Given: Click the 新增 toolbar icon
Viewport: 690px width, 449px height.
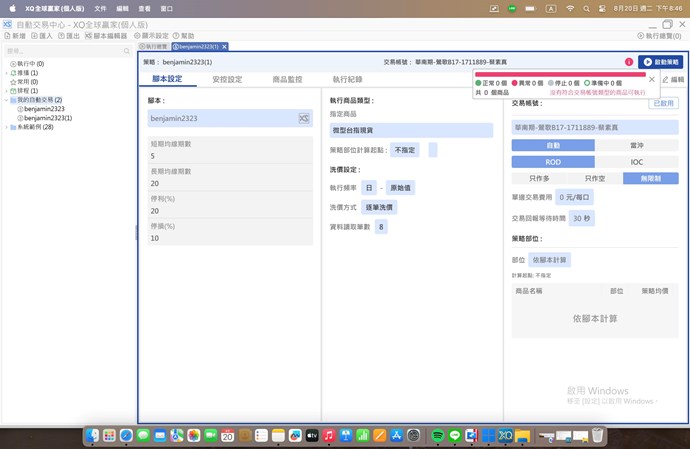Looking at the screenshot, I should pos(15,35).
